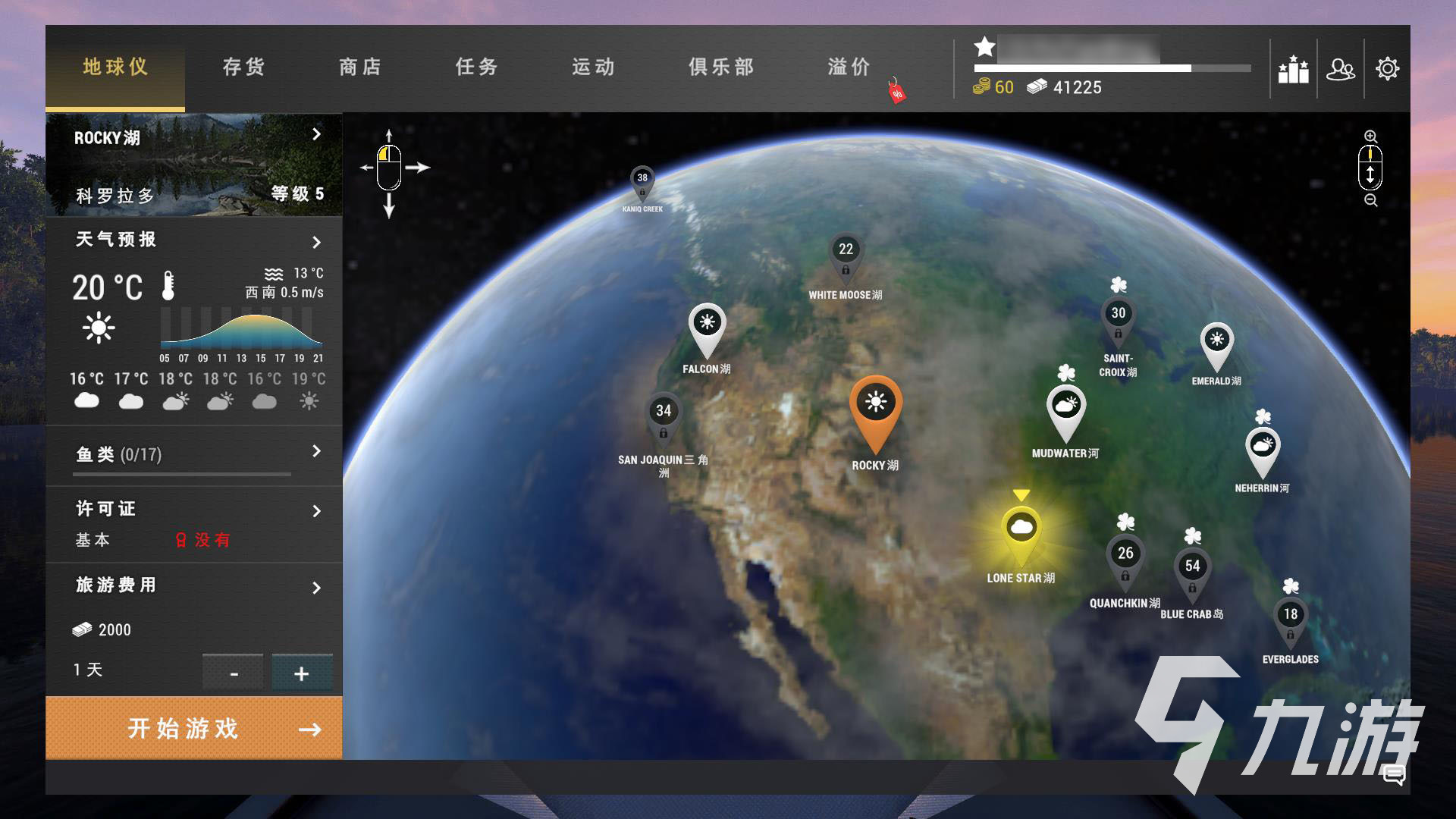Select the Quanchkin lake pin

[1125, 563]
